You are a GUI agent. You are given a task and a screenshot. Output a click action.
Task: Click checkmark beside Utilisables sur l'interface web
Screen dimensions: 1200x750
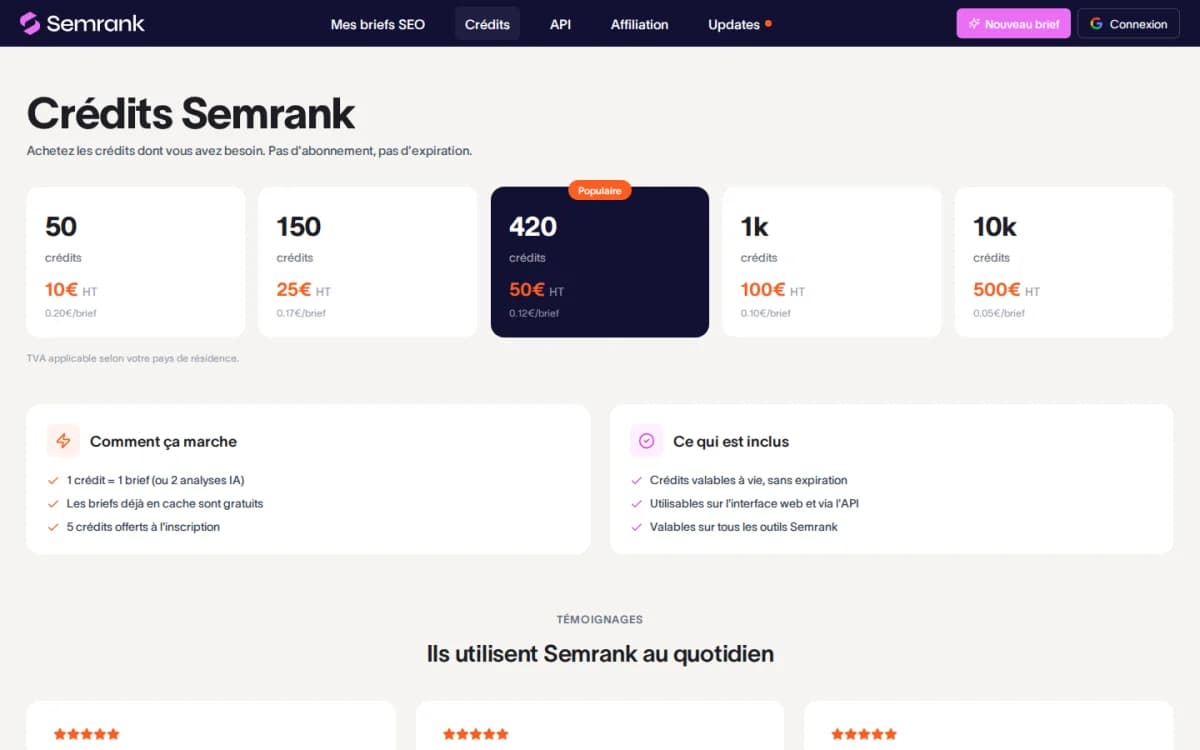(636, 504)
